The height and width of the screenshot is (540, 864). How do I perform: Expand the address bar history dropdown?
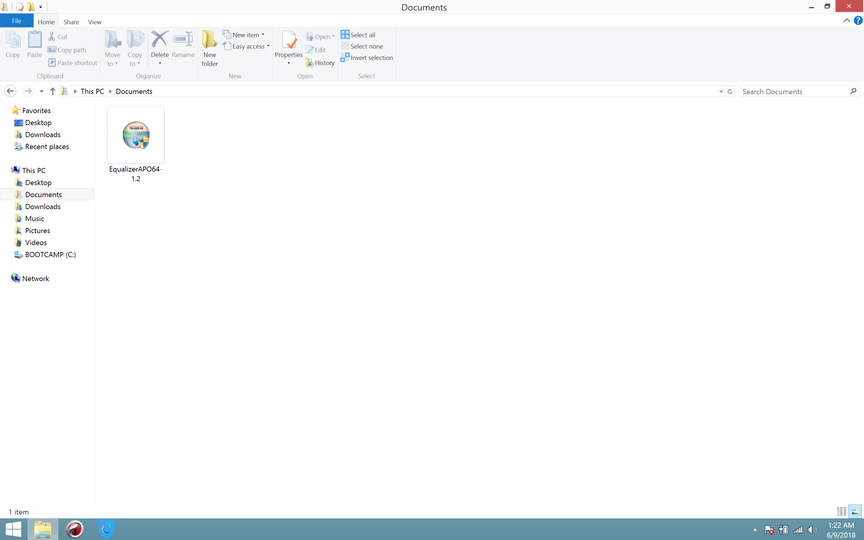tap(721, 91)
